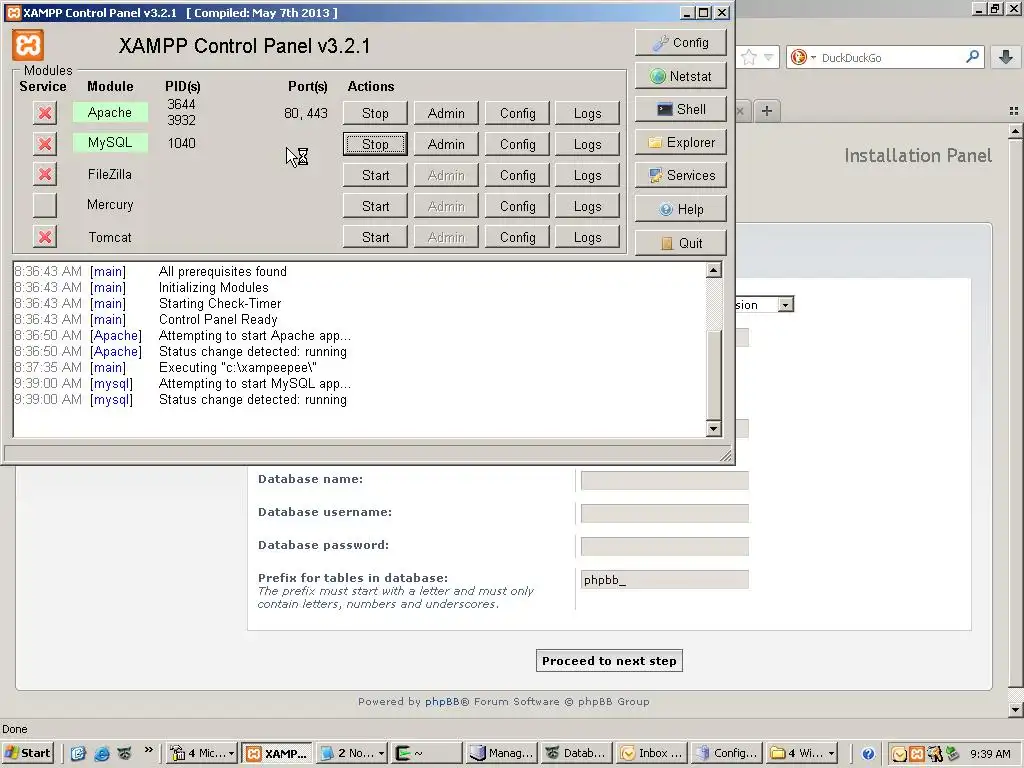Viewport: 1024px width, 768px height.
Task: Click the table prefix field 'phpbb_'
Action: pyautogui.click(x=665, y=579)
